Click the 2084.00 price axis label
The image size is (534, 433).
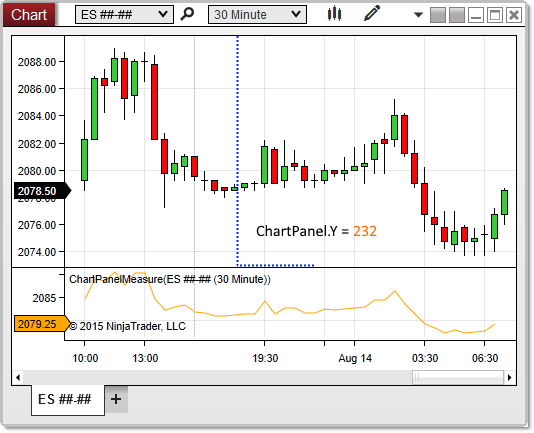coord(37,116)
